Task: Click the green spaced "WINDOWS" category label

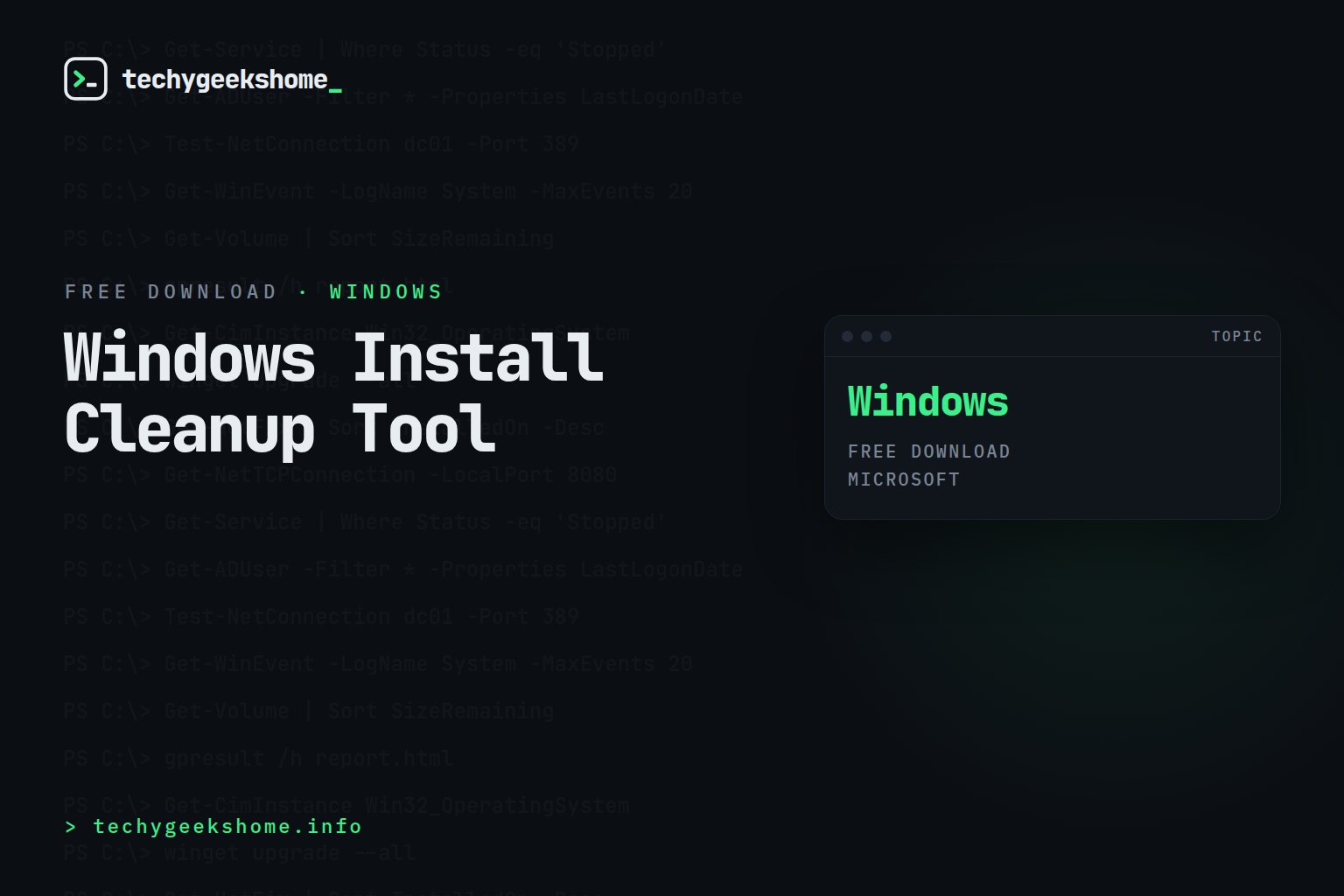Action: (386, 291)
